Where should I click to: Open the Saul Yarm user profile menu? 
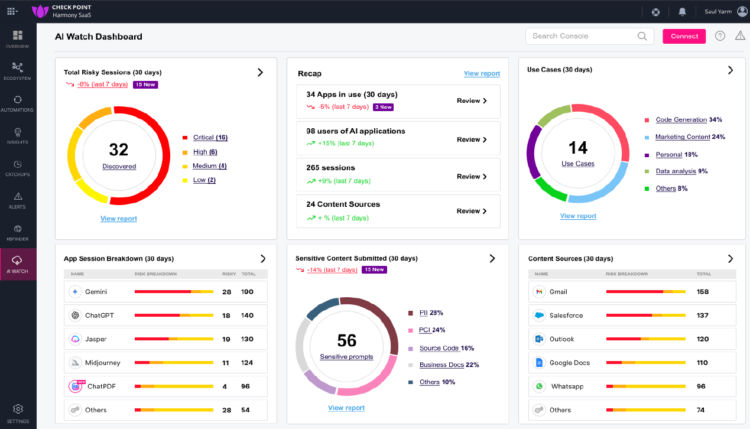(717, 12)
